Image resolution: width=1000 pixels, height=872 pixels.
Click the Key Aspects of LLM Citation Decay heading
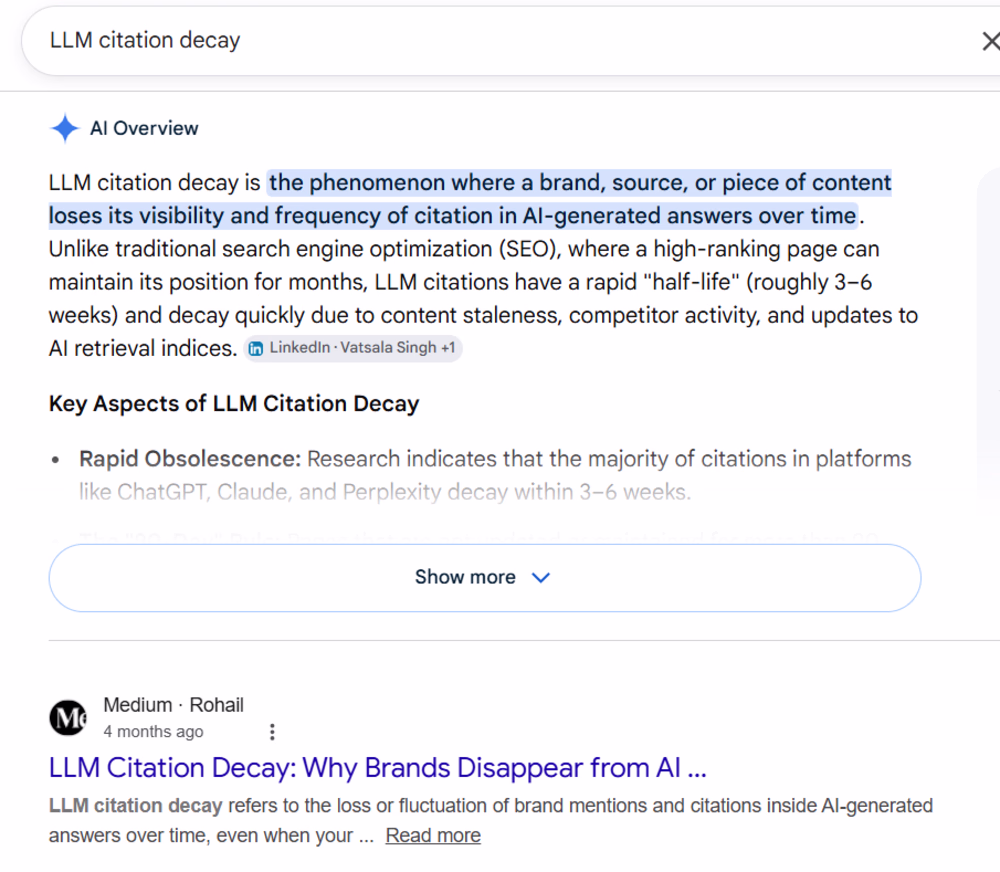234,404
